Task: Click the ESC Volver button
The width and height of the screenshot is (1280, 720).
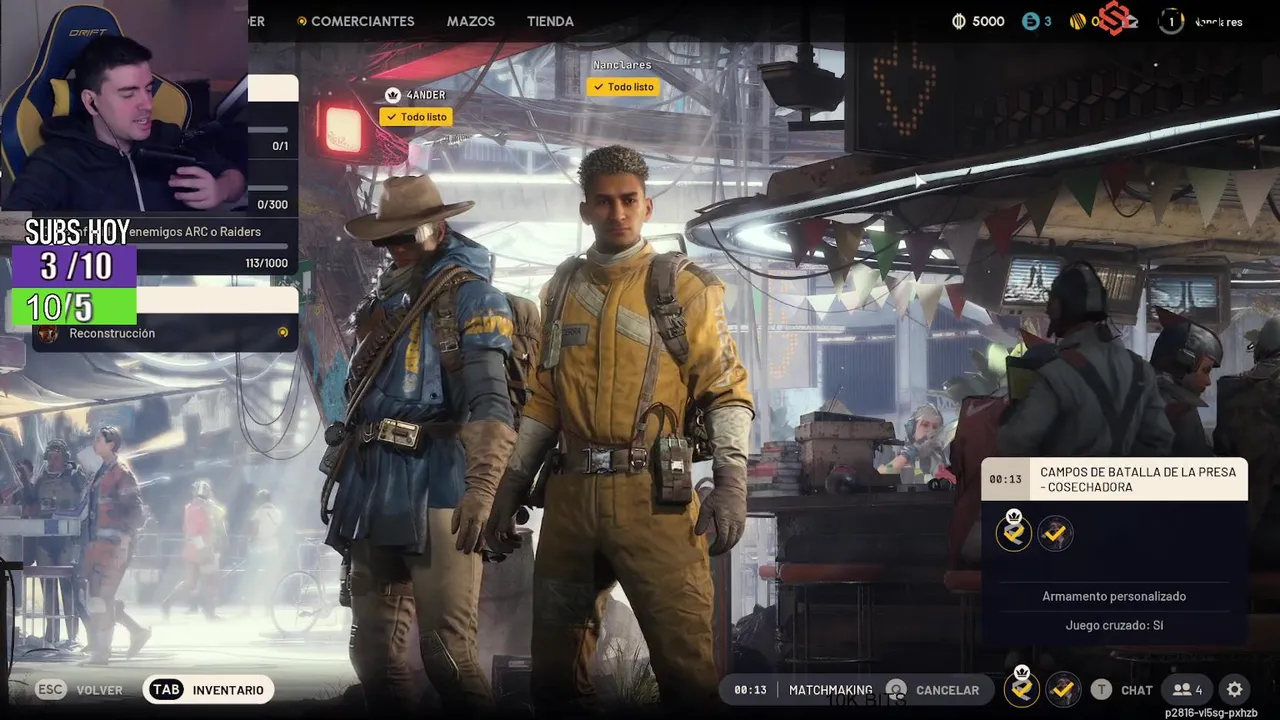Action: pos(79,690)
